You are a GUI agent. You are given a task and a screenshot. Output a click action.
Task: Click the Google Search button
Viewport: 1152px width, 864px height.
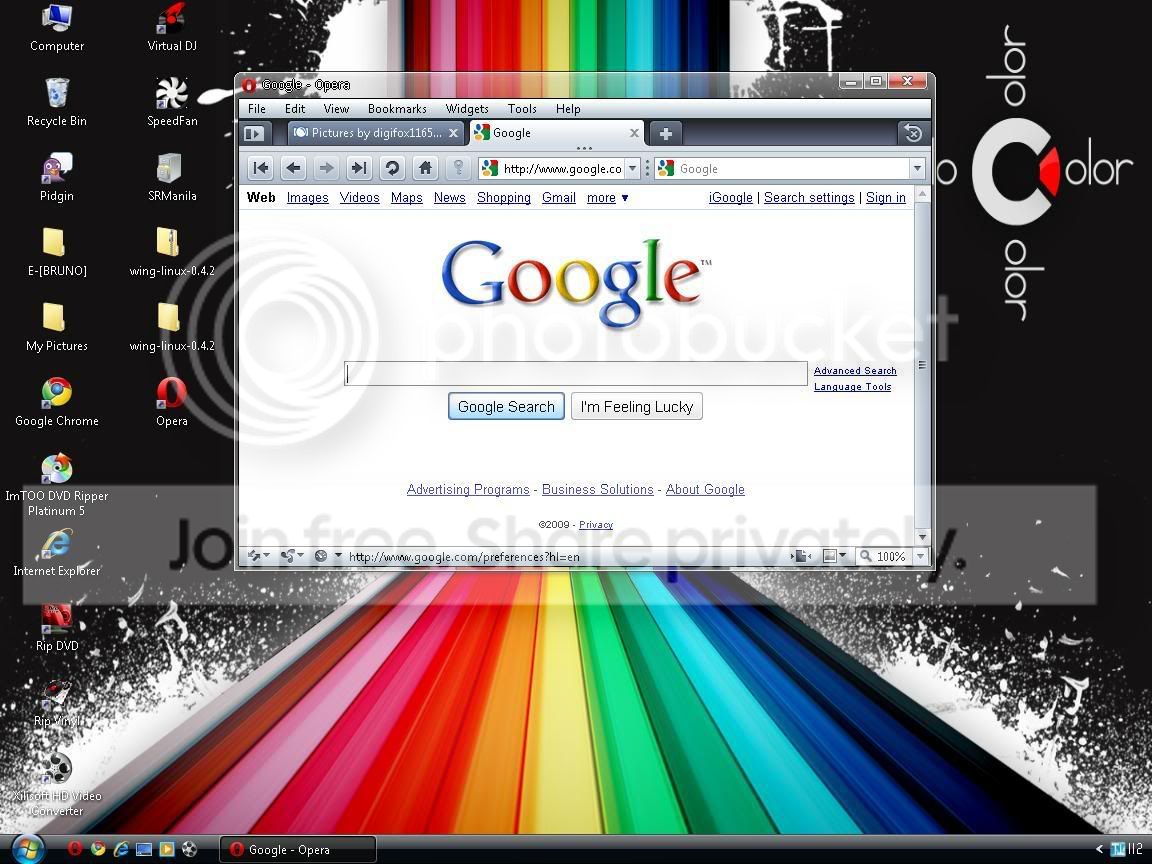[506, 406]
